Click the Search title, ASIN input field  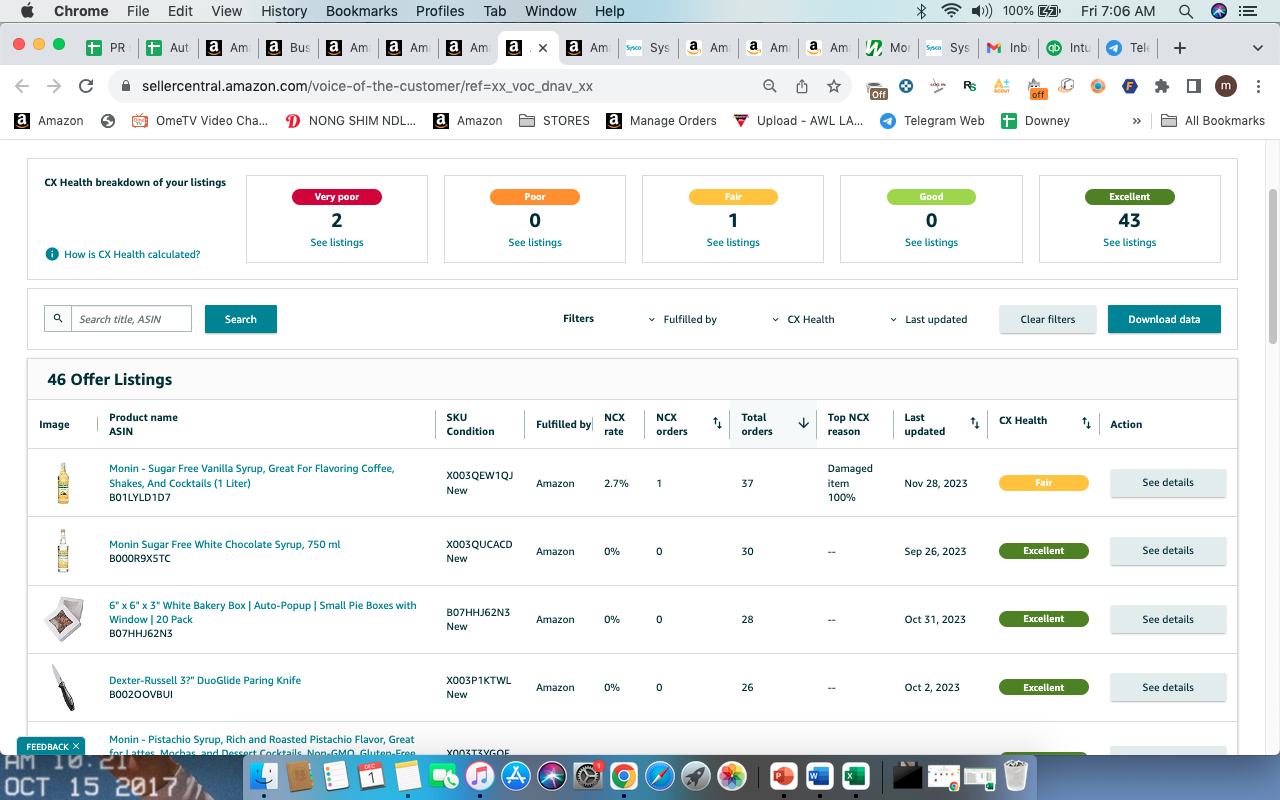point(131,319)
